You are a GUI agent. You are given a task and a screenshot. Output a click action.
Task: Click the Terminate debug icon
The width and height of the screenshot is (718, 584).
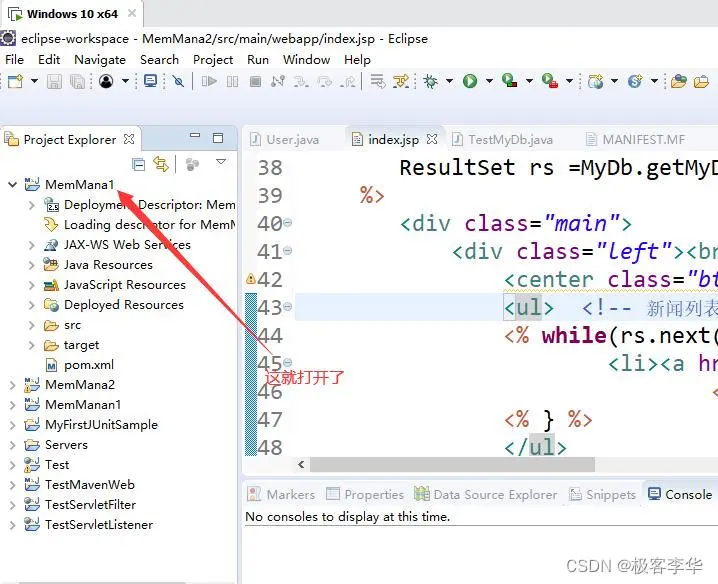click(256, 82)
